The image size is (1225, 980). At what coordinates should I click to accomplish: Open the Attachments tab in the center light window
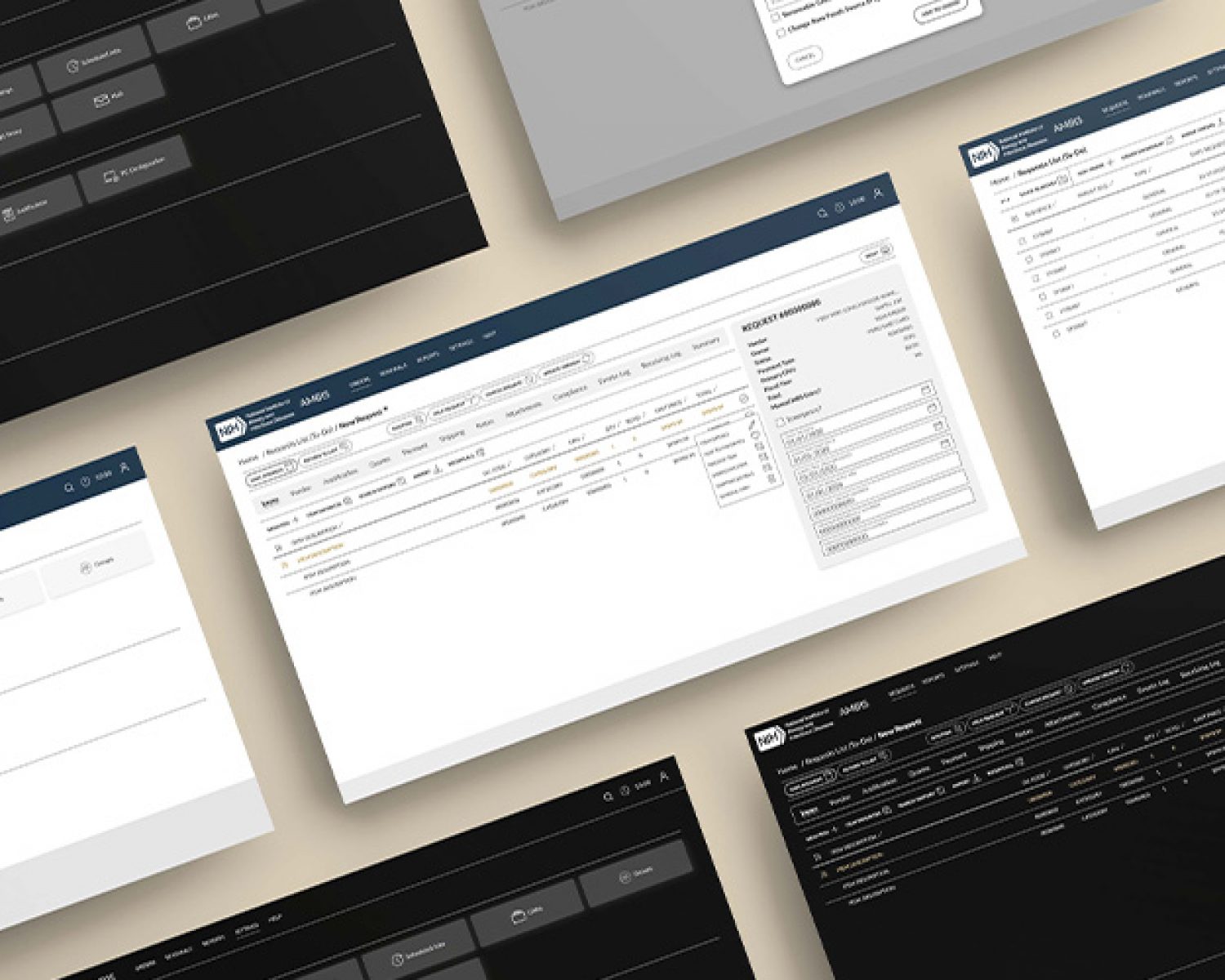(x=523, y=408)
